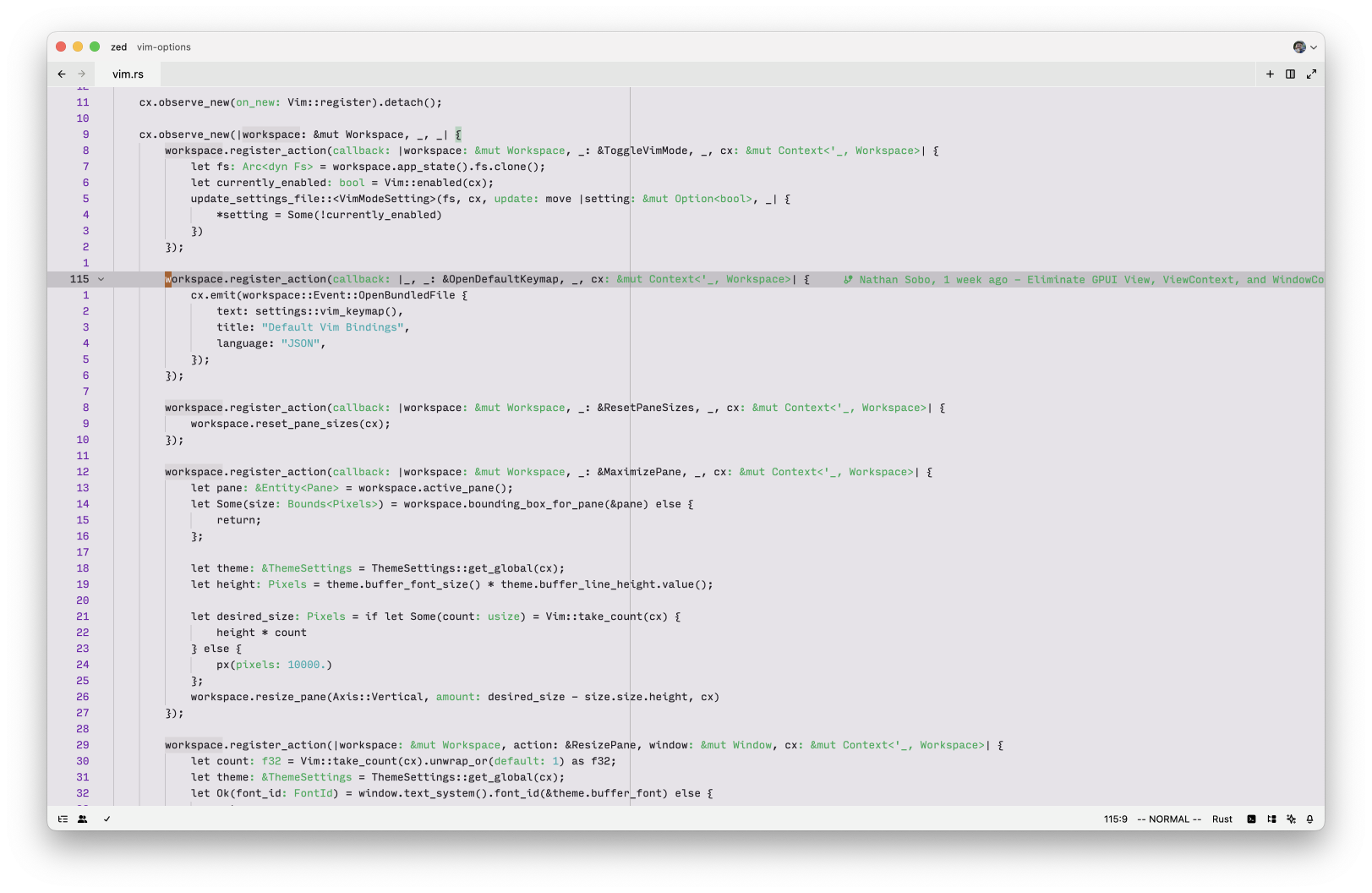Go back with the left arrow
Screen dimensions: 1372x893
[x=62, y=74]
